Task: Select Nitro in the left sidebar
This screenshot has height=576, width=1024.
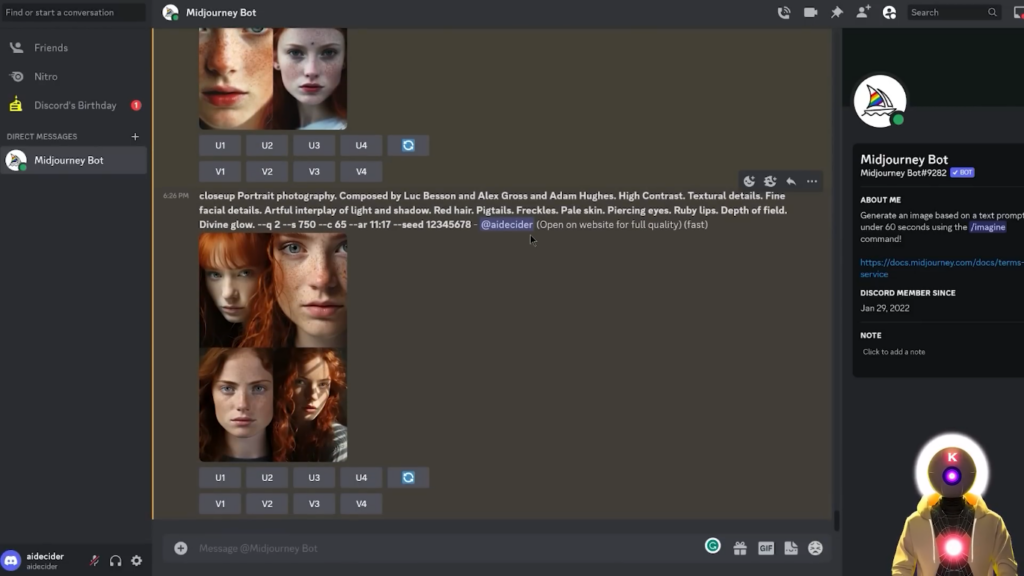Action: pyautogui.click(x=46, y=76)
